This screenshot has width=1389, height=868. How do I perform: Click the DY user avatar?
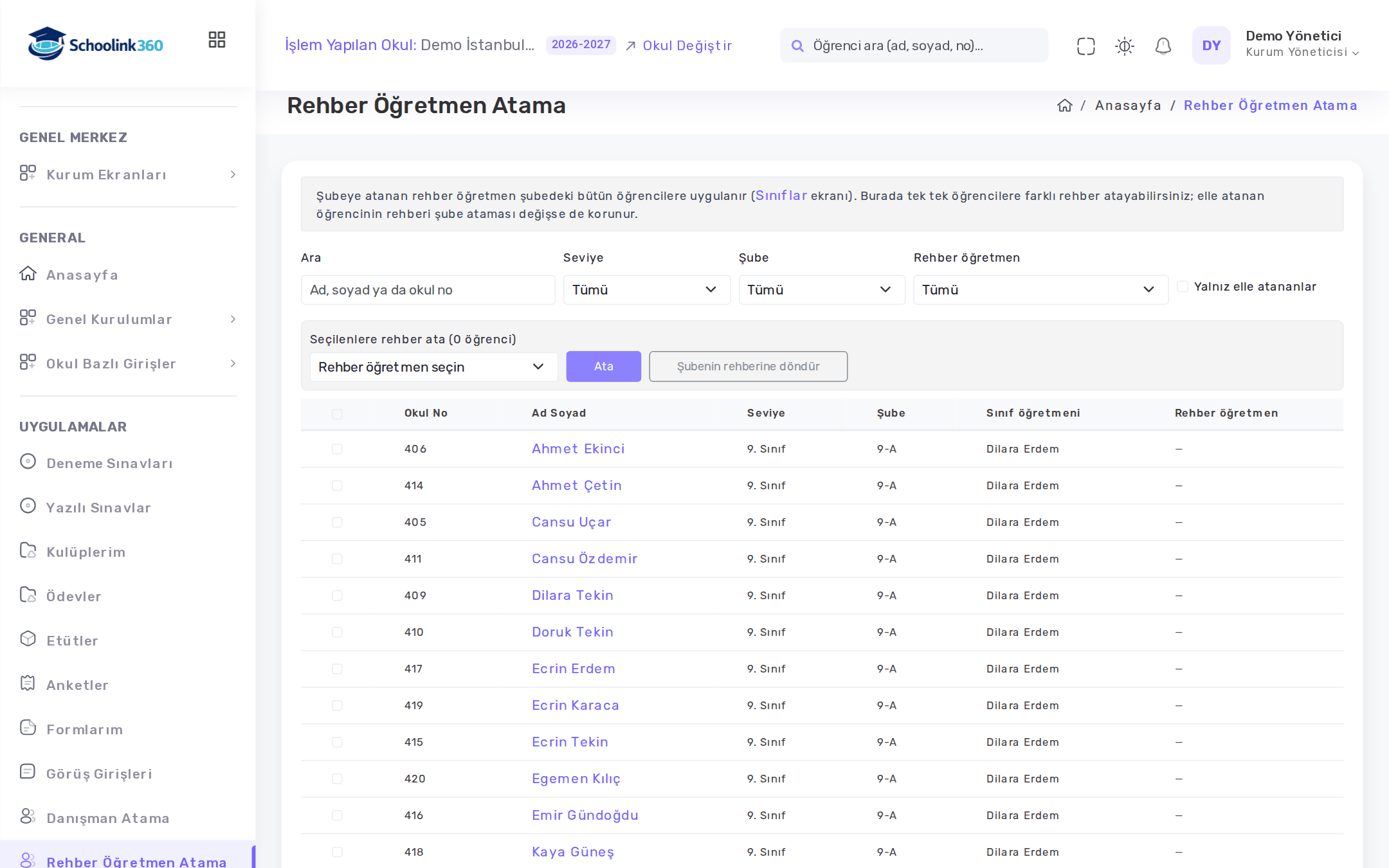point(1211,45)
